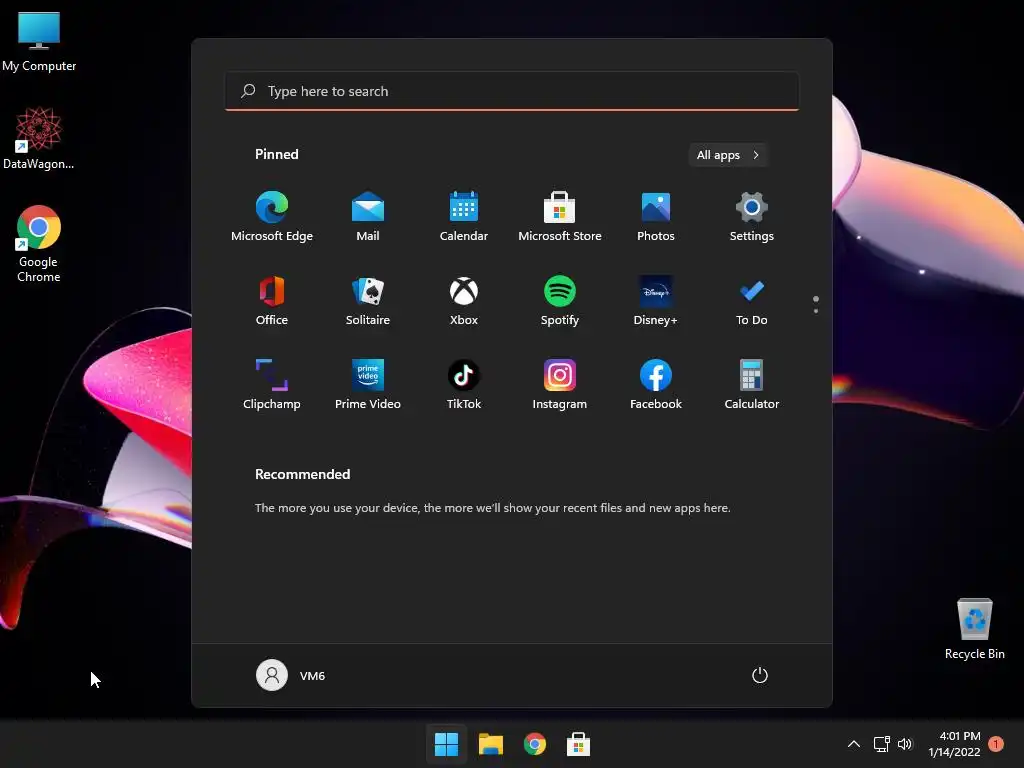
Task: Launch Google Chrome from the taskbar
Action: tap(534, 744)
